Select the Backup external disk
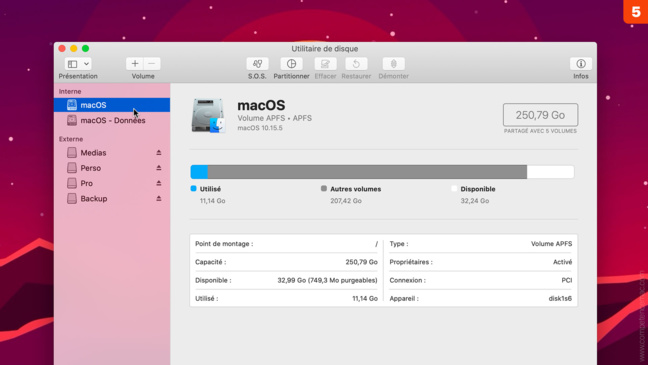Screen dimensions: 648x365 [x=112, y=198]
